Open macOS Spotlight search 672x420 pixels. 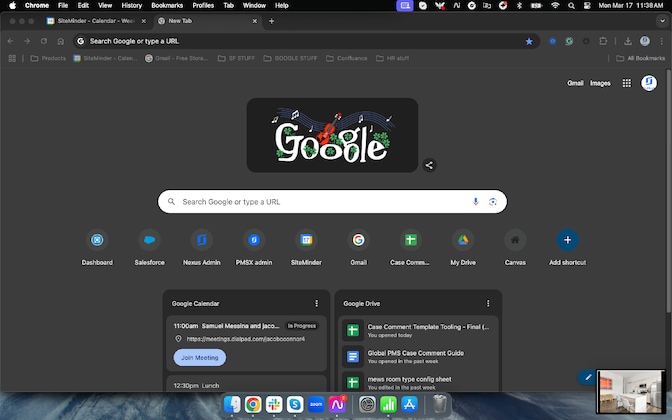[x=571, y=6]
